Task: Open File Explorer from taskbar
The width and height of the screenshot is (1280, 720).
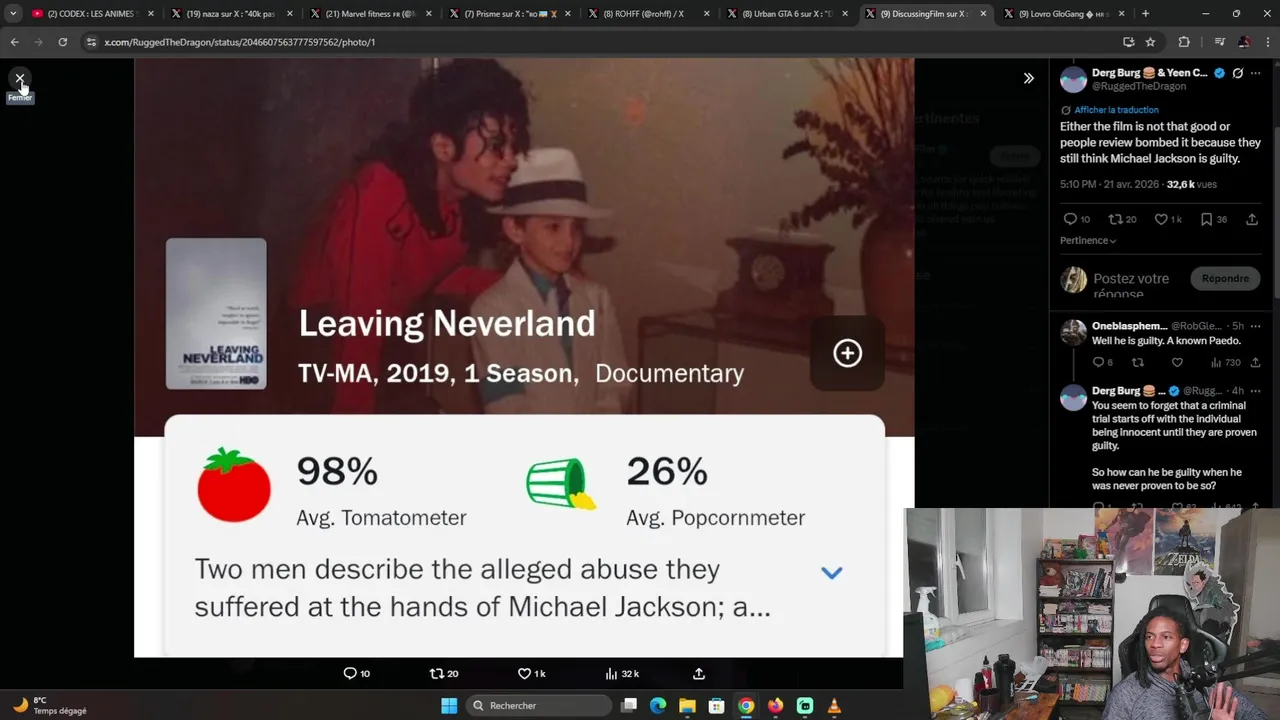Action: pyautogui.click(x=687, y=706)
